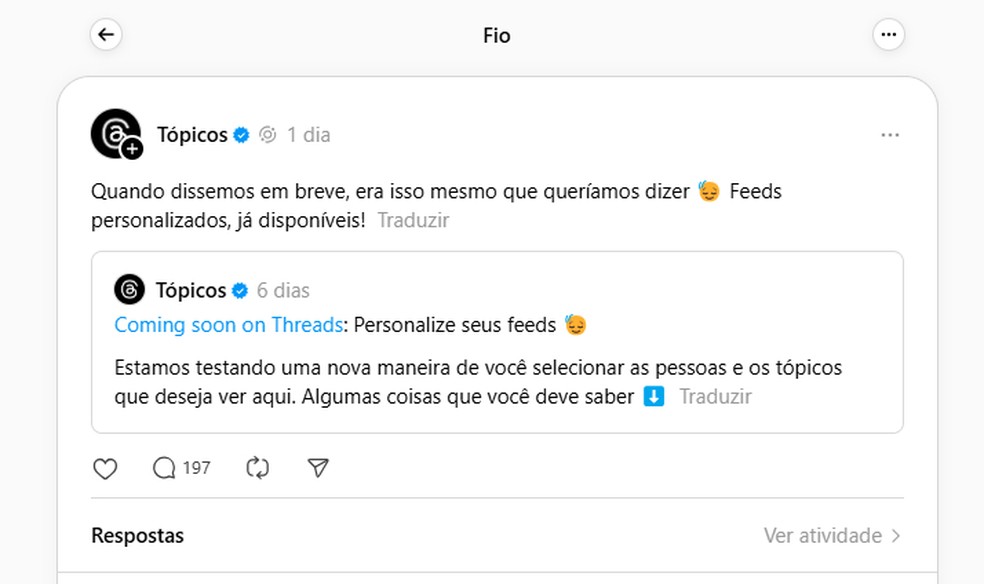Repost using the repost arrows icon

click(x=258, y=468)
